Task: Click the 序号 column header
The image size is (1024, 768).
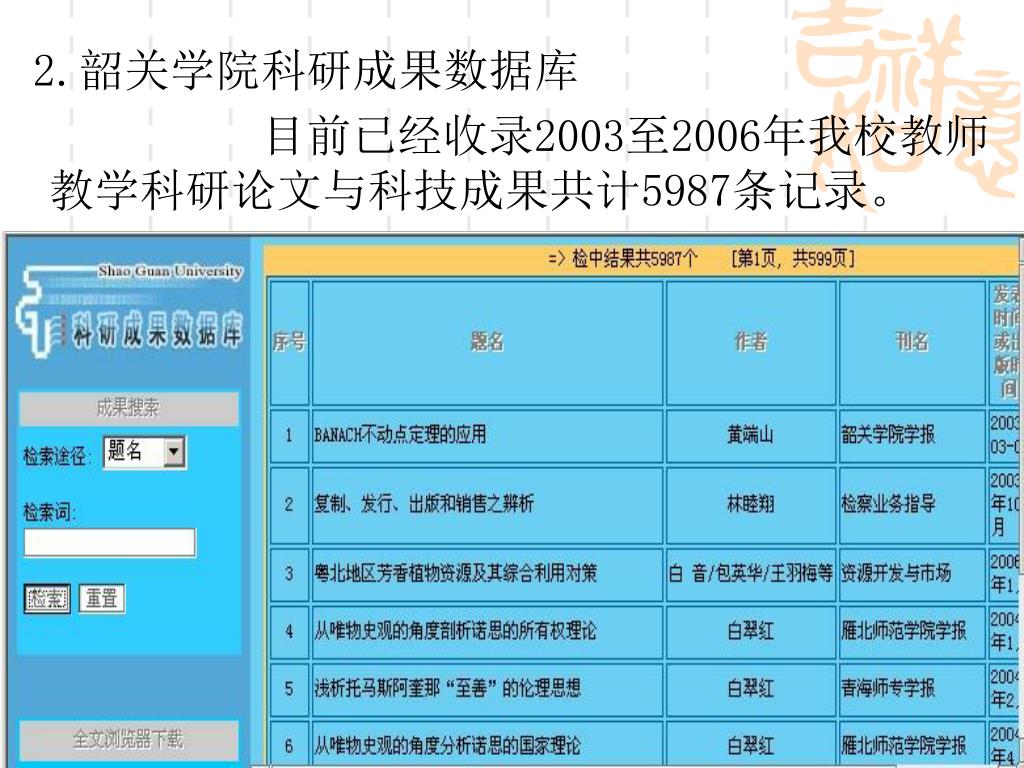Action: (289, 343)
